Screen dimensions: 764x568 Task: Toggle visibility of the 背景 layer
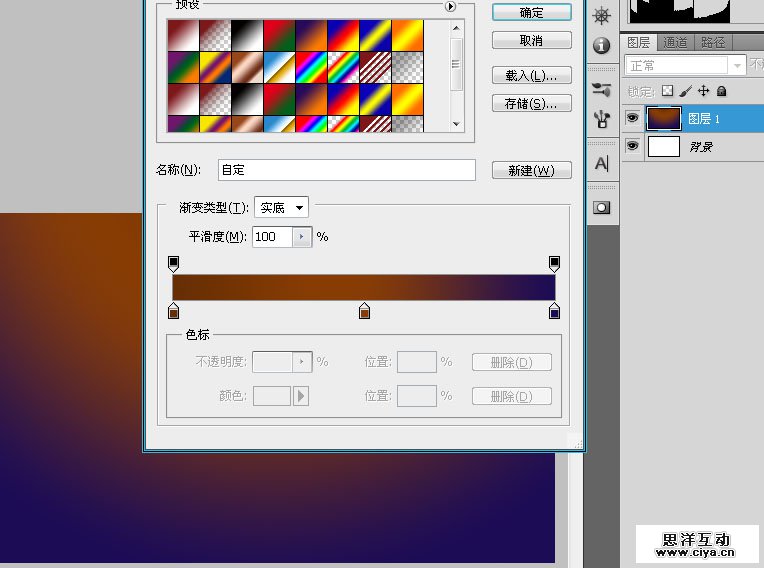[x=632, y=146]
